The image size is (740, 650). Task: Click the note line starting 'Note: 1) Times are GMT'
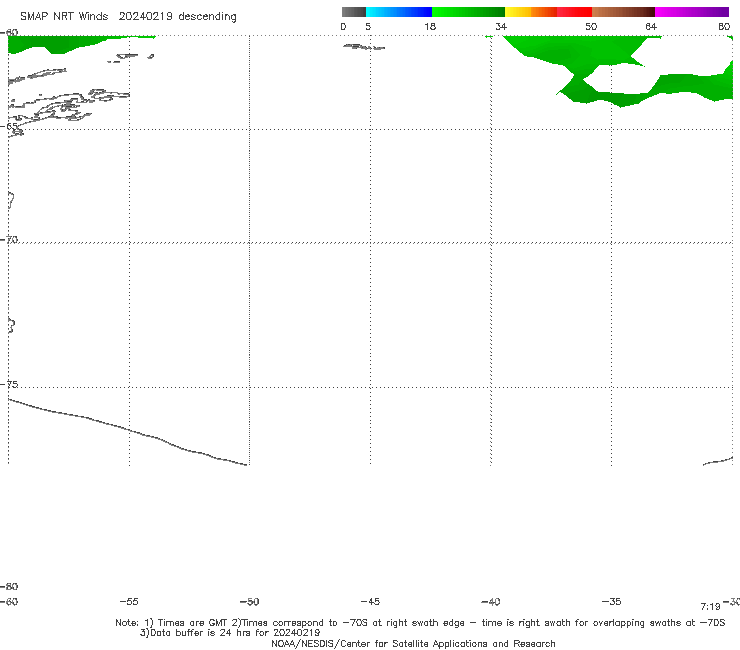pyautogui.click(x=420, y=623)
